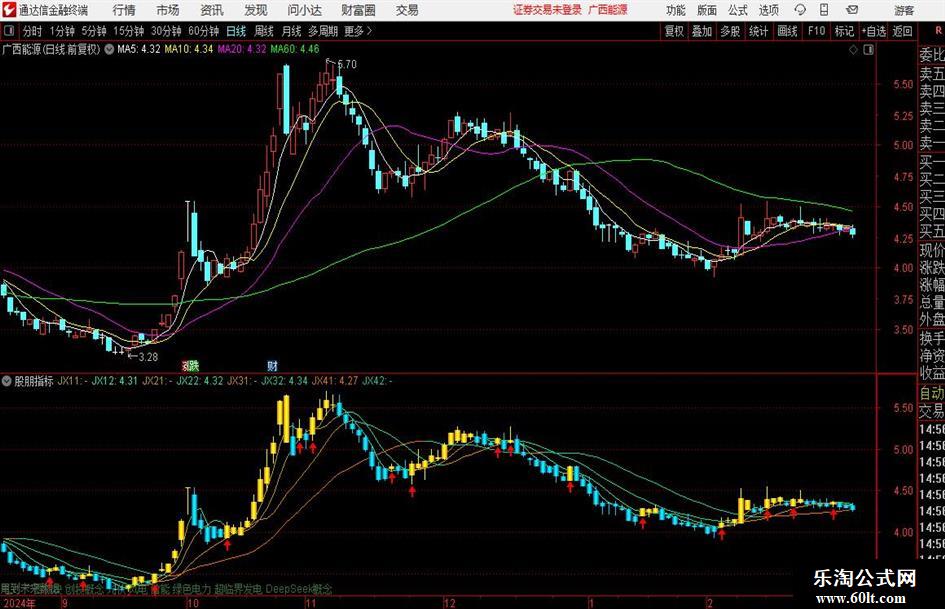Screen dimensions: 945x609
Task: Open the 市场 menu
Action: coord(168,10)
